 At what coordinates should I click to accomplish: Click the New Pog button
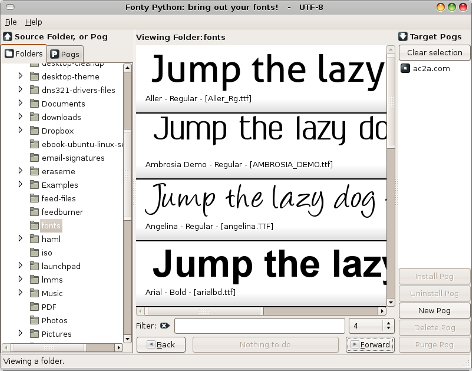[x=434, y=311]
